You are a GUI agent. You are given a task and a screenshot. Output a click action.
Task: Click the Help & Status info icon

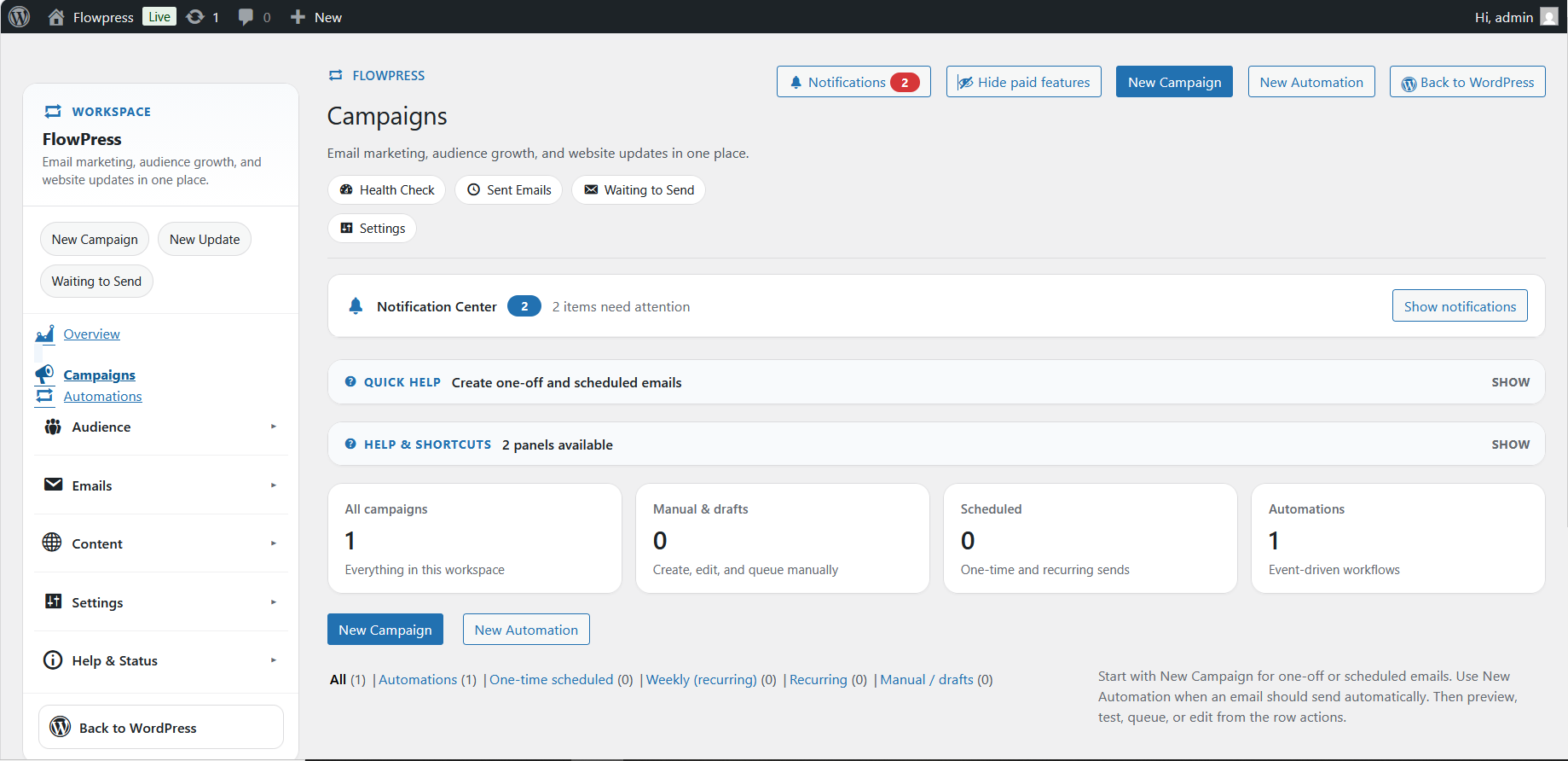tap(53, 660)
